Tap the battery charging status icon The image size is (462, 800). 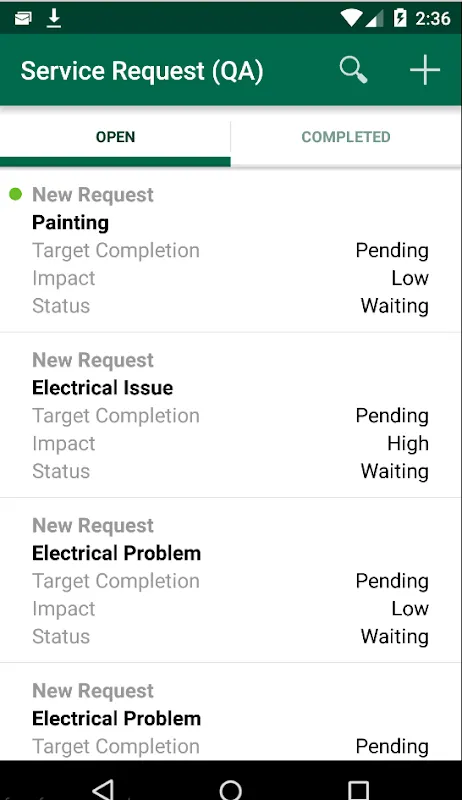400,18
